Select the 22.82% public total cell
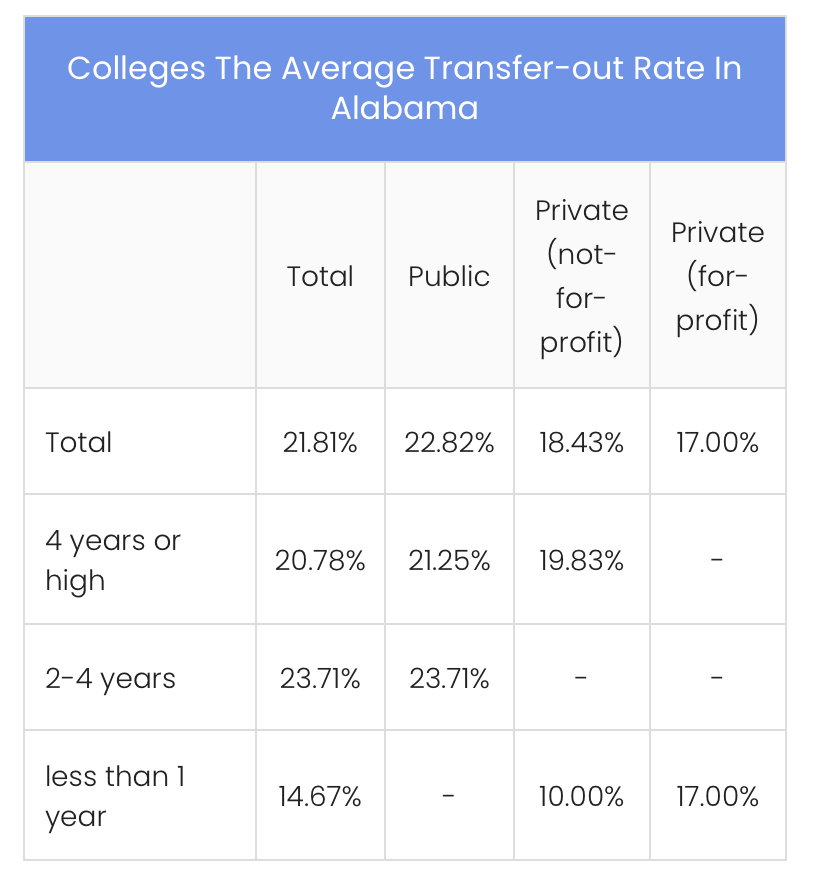Image resolution: width=819 pixels, height=888 pixels. click(449, 442)
